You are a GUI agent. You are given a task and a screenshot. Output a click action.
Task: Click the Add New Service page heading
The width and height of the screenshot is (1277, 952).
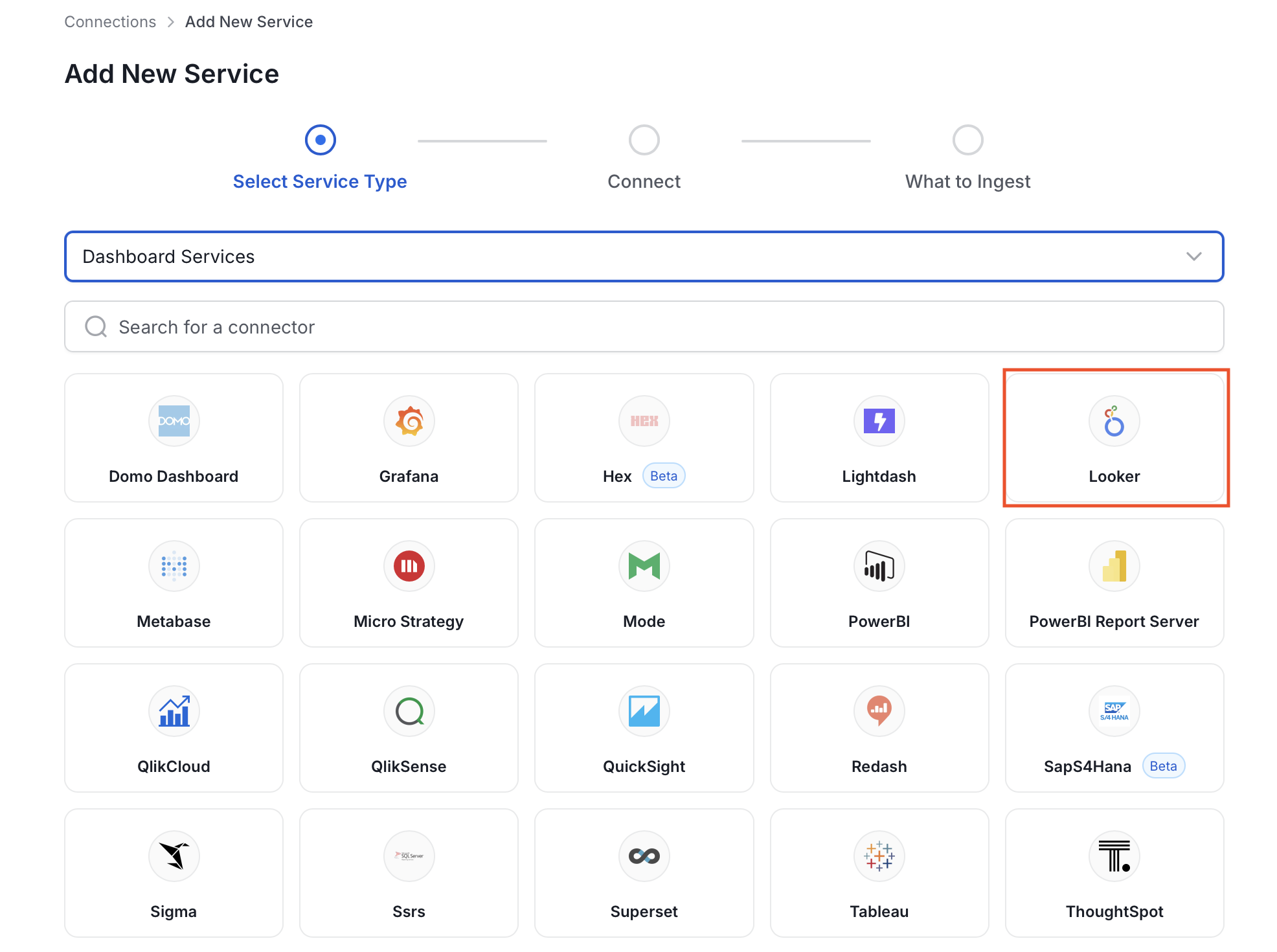click(x=172, y=74)
